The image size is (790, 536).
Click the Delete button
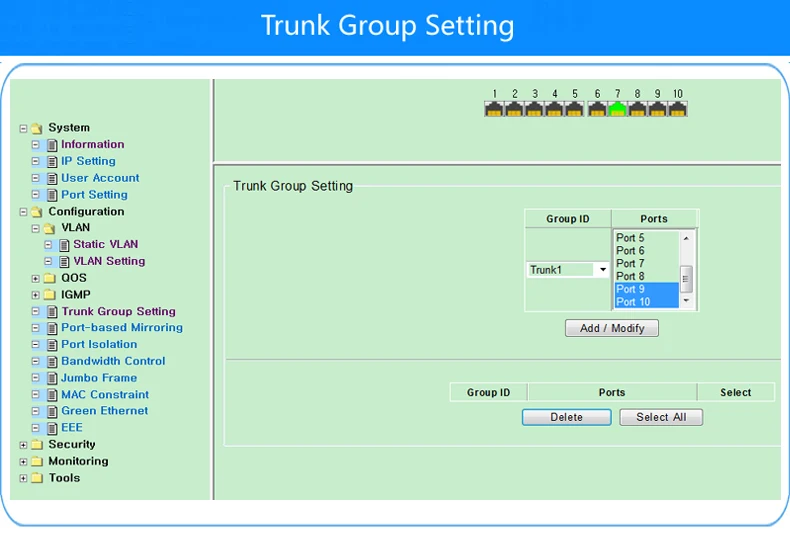(566, 417)
